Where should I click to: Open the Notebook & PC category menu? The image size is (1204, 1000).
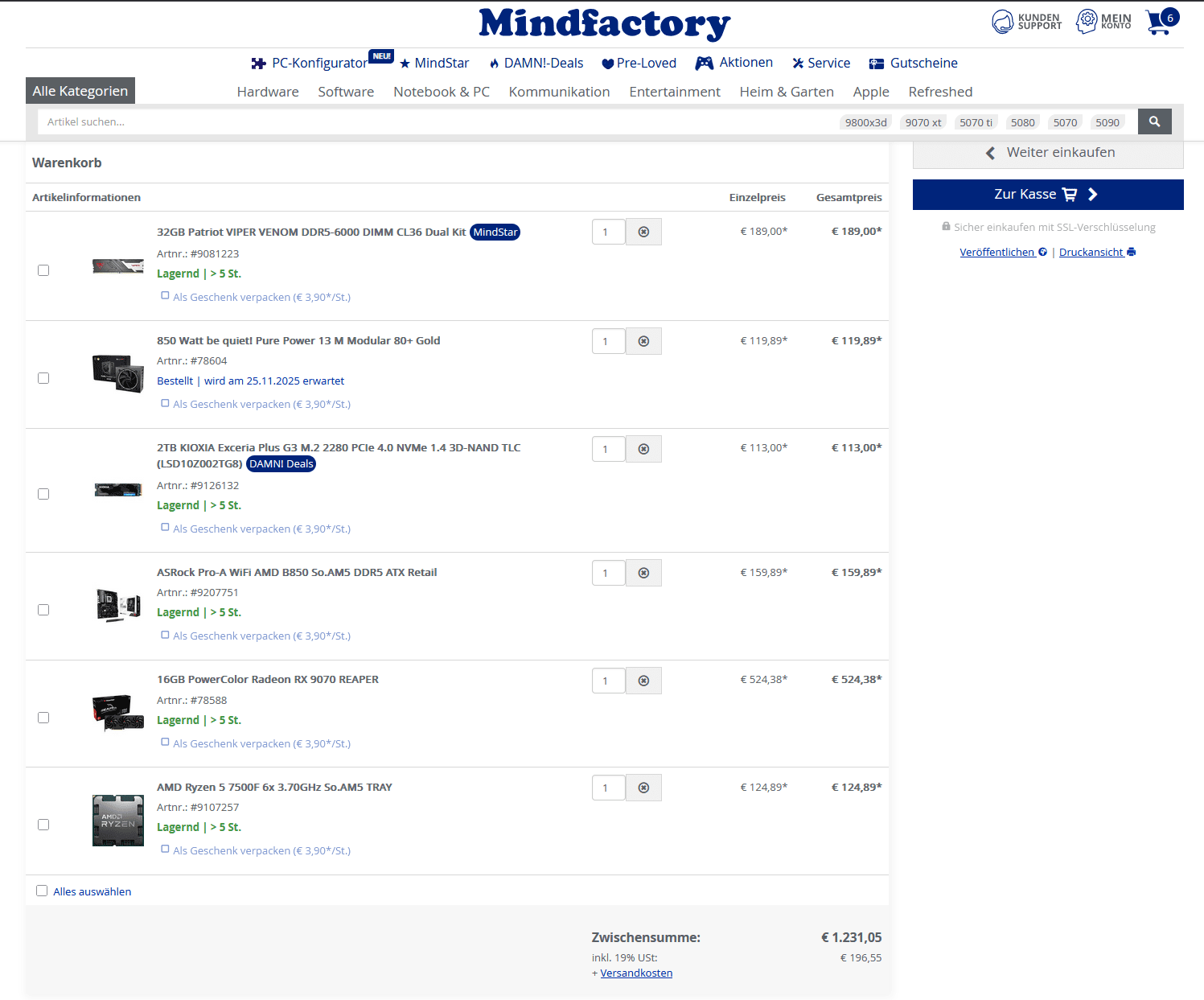[442, 92]
